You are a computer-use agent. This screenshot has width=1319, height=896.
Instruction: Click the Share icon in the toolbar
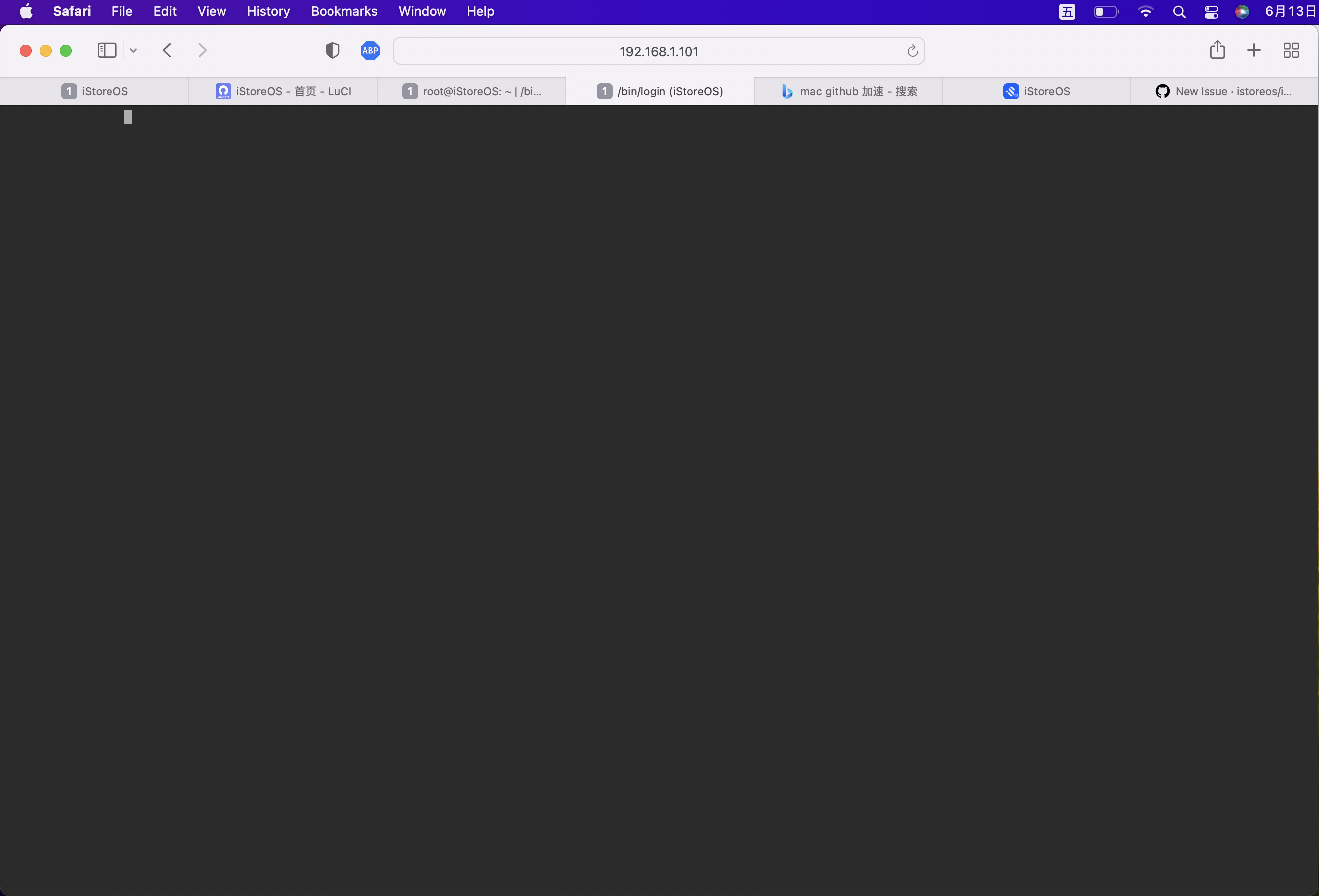click(x=1217, y=50)
